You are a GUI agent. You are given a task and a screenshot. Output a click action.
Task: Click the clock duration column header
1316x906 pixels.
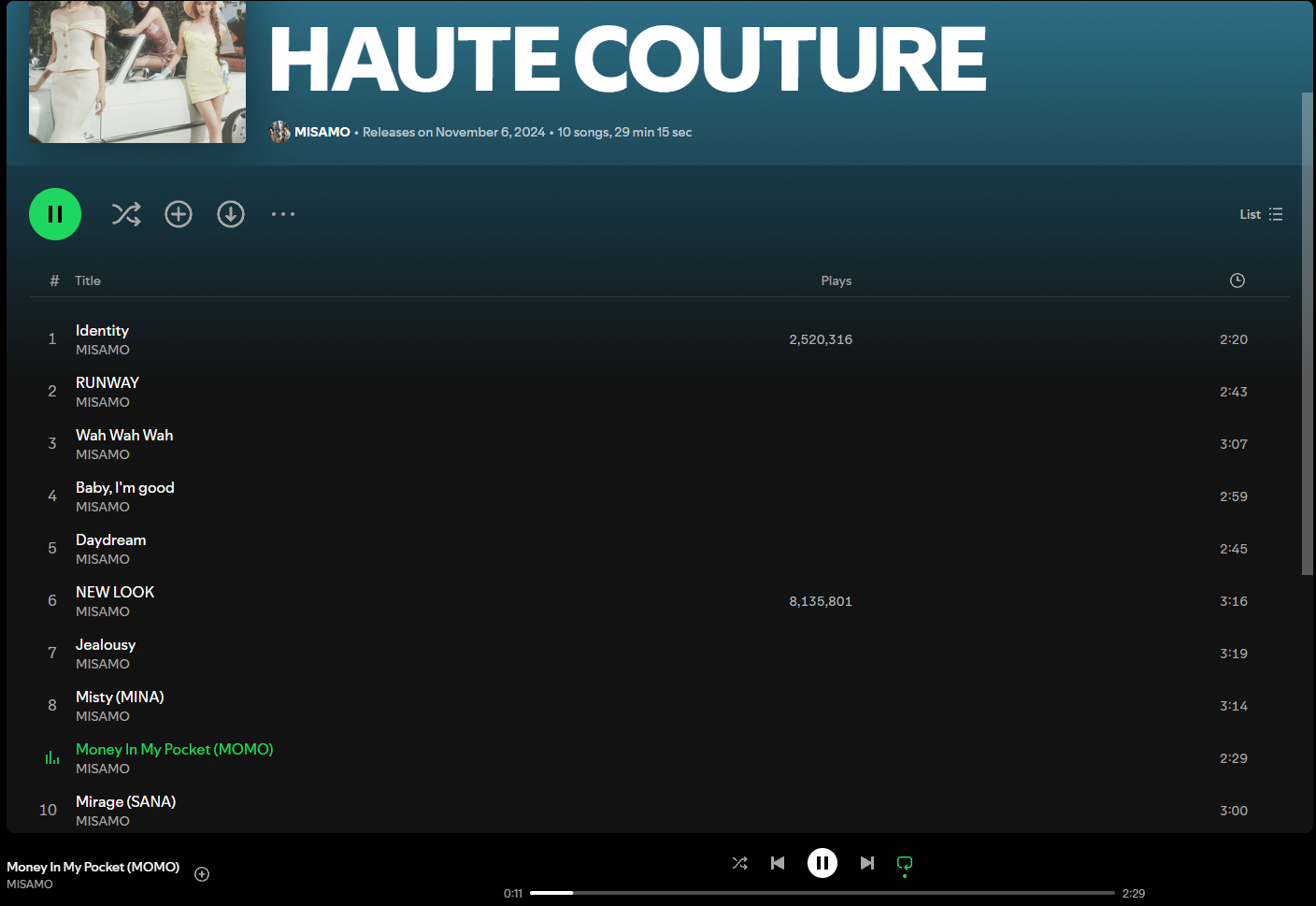(x=1237, y=280)
